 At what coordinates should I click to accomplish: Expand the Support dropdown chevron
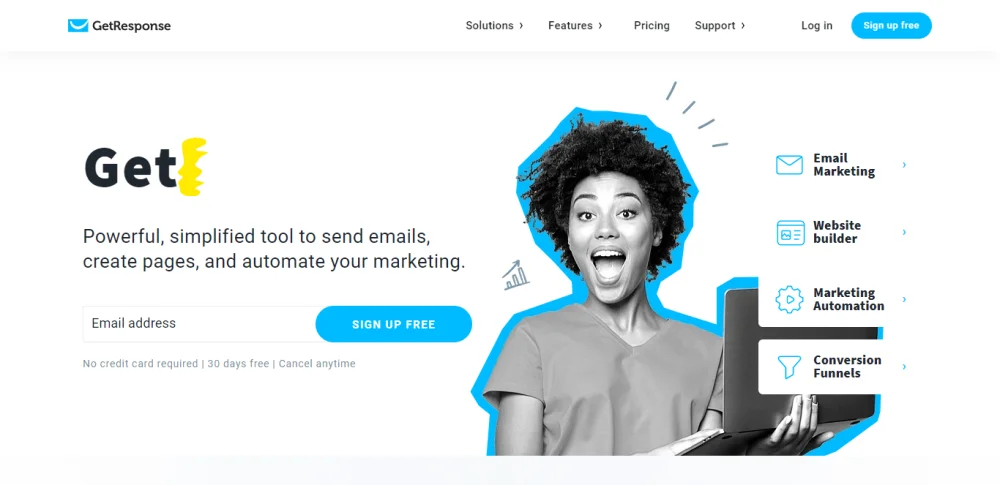[x=743, y=26]
